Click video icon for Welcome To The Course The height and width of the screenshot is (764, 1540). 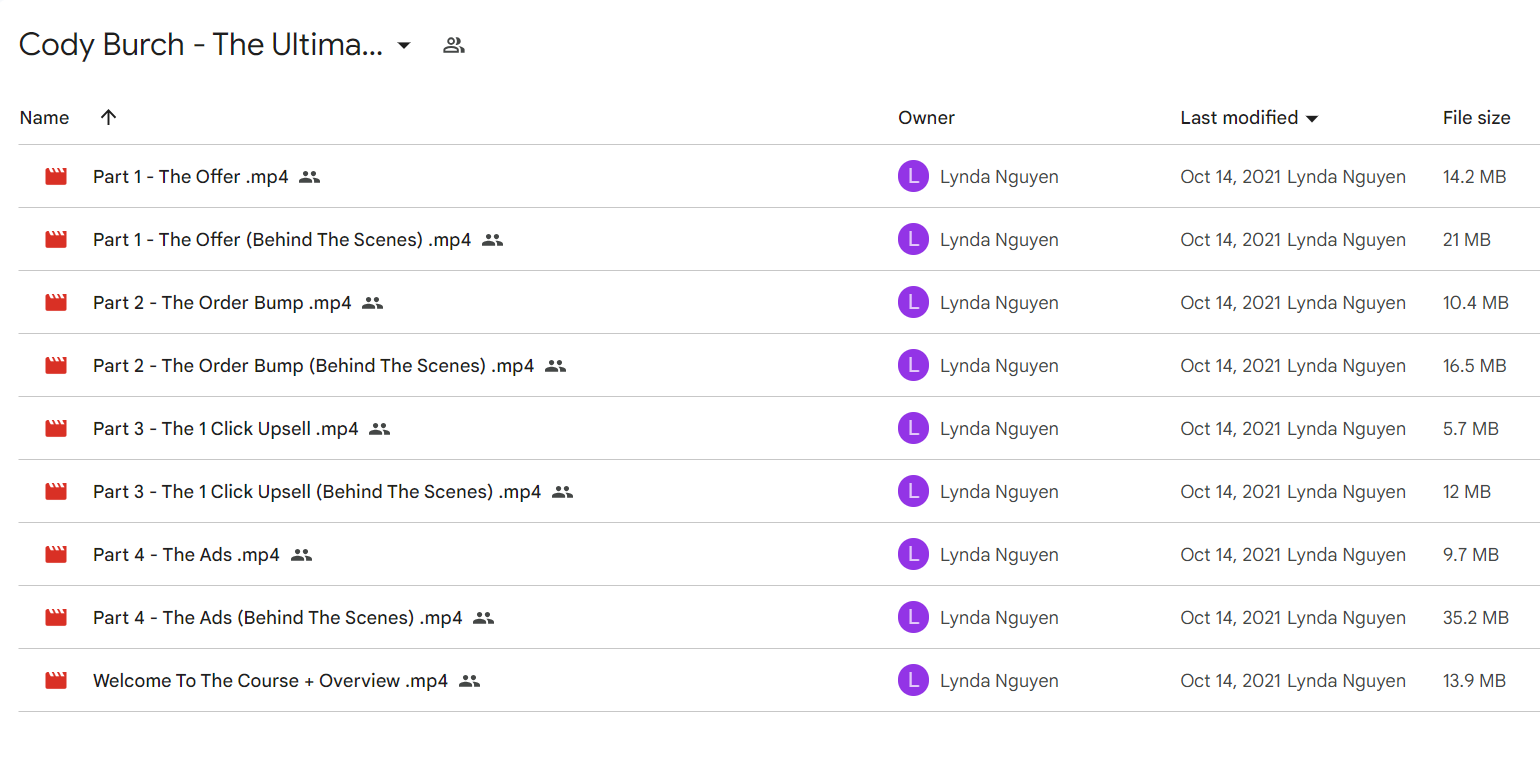point(56,681)
